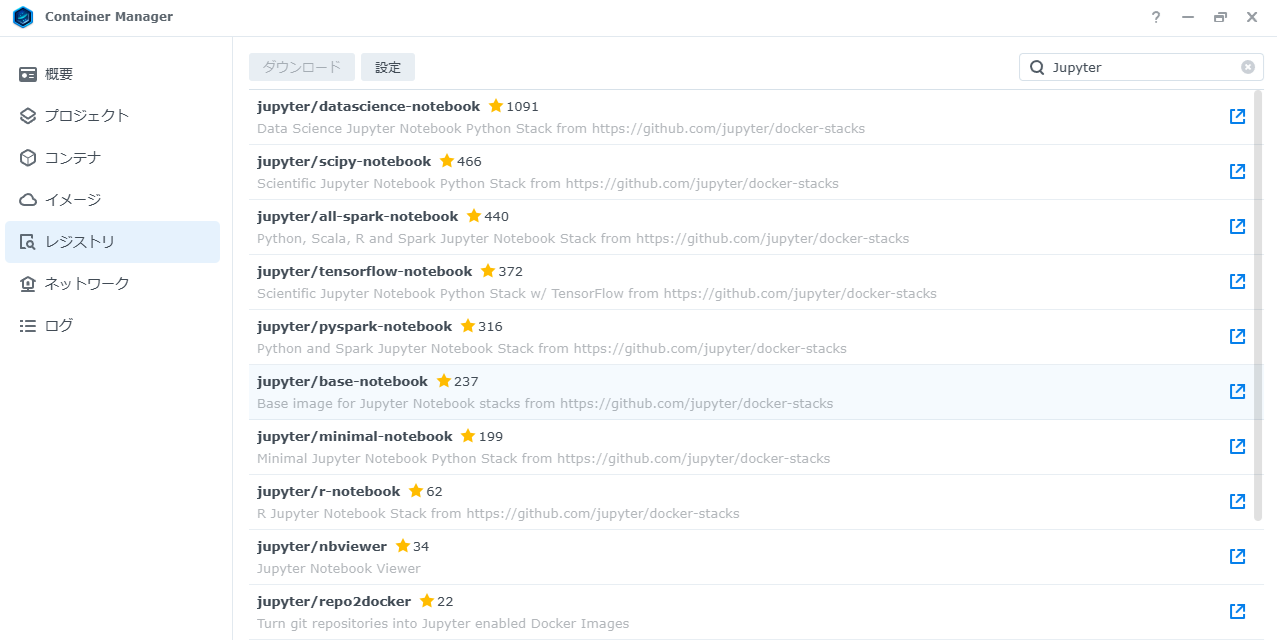This screenshot has height=640, width=1277.
Task: Open external link for jupyter/scipy-notebook
Action: coord(1237,171)
